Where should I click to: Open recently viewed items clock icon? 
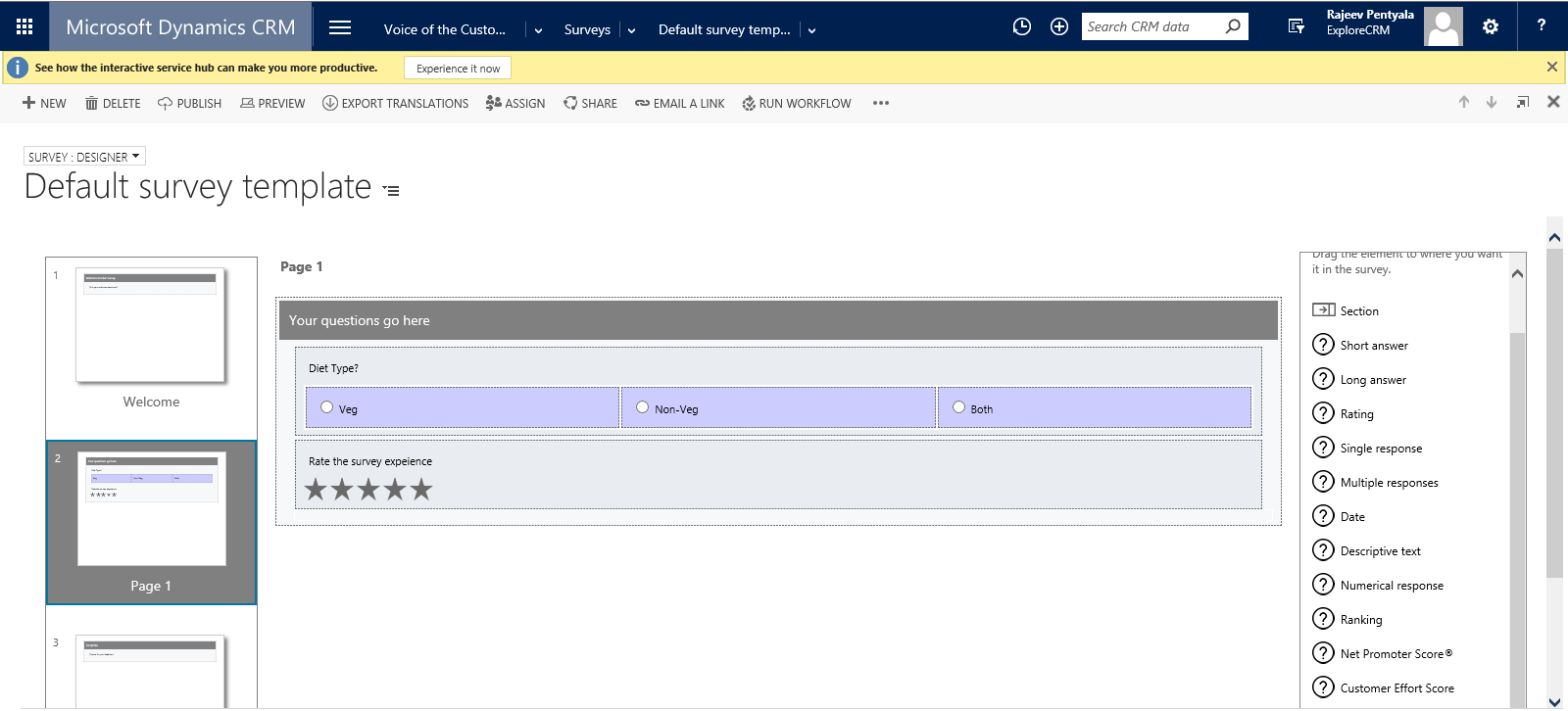pos(1021,26)
